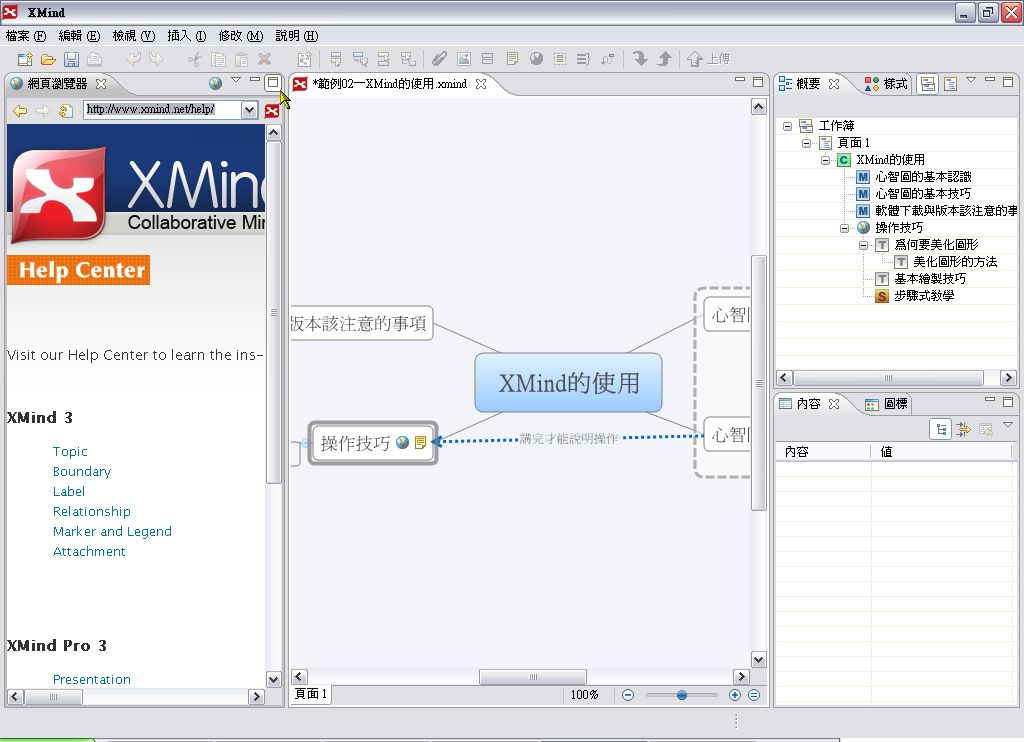Click the Delete X toolbar icon
The height and width of the screenshot is (742, 1024).
(x=264, y=59)
